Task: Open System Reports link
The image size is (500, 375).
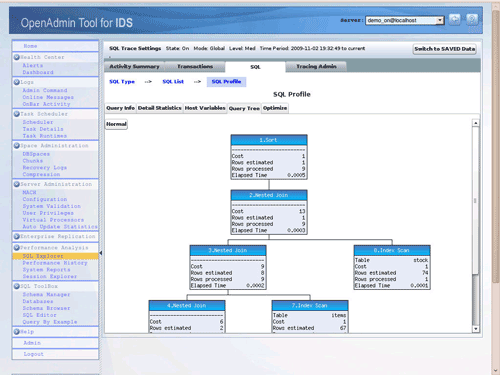Action: point(46,270)
